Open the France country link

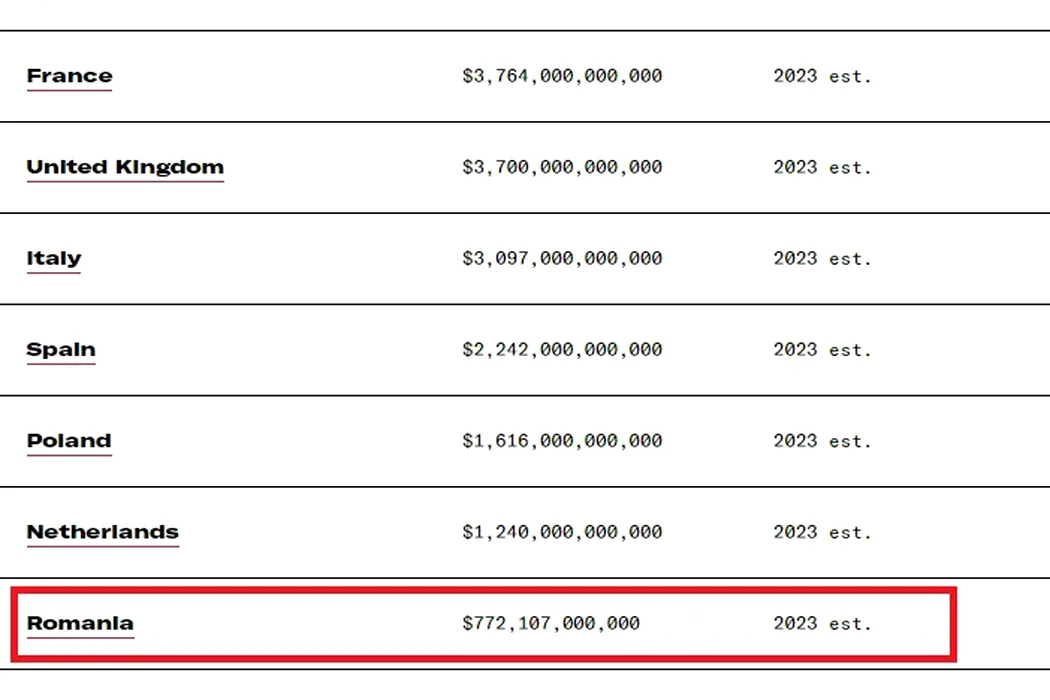point(70,76)
